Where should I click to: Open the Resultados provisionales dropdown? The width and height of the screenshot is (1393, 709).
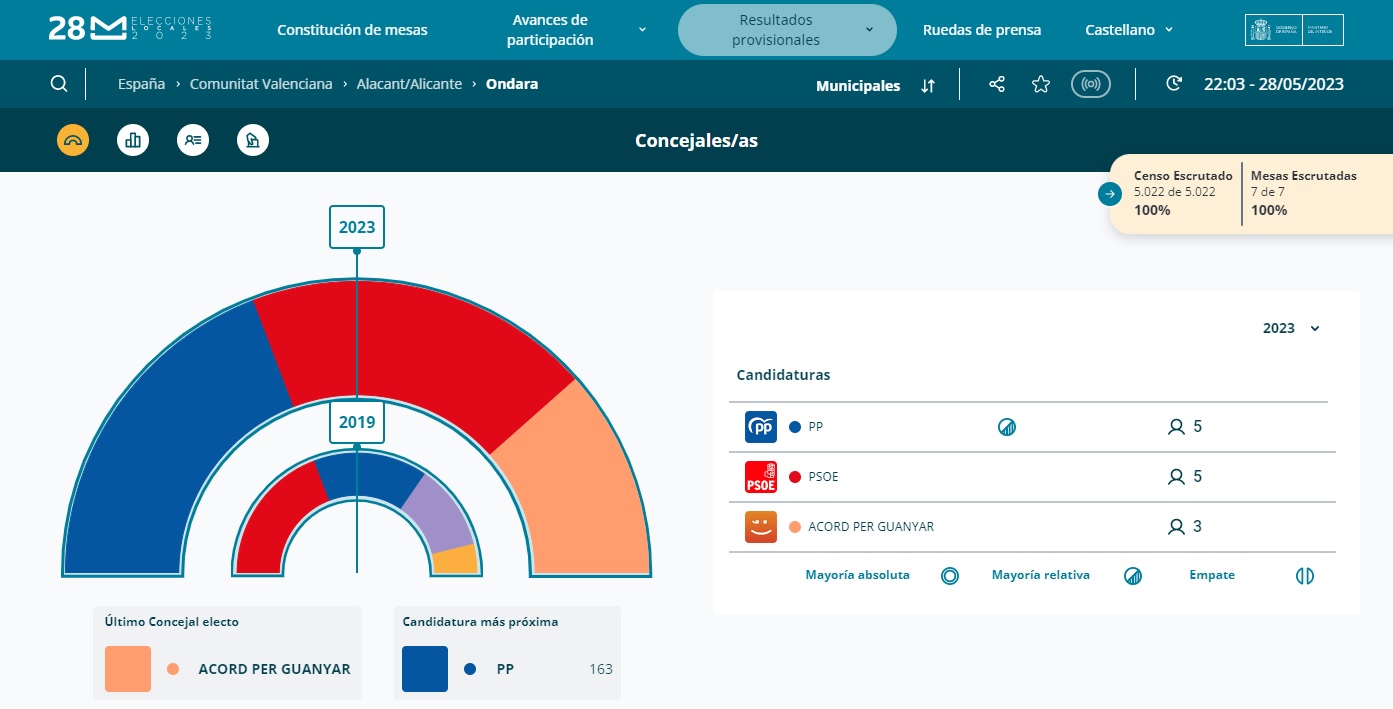[777, 30]
